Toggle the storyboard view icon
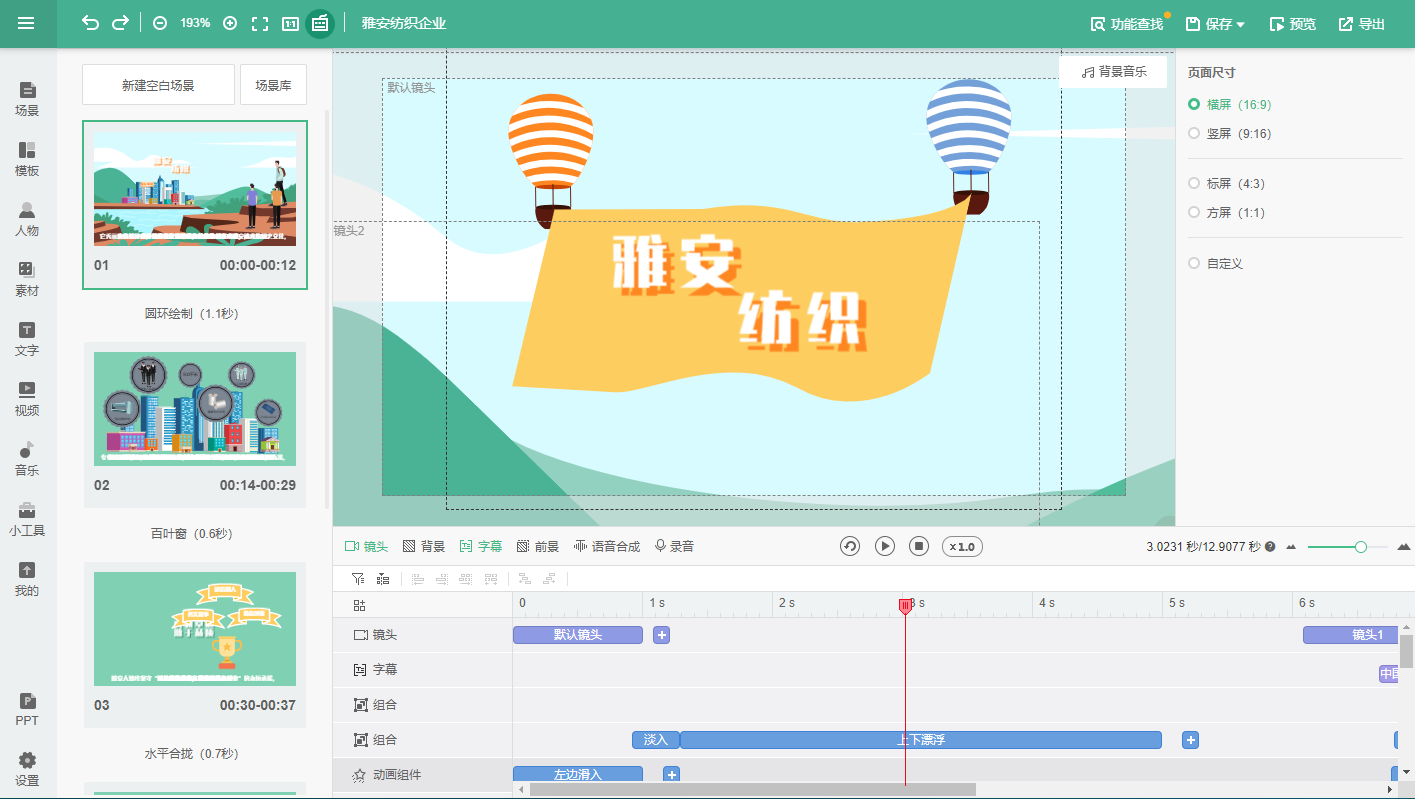1415x799 pixels. pyautogui.click(x=320, y=23)
